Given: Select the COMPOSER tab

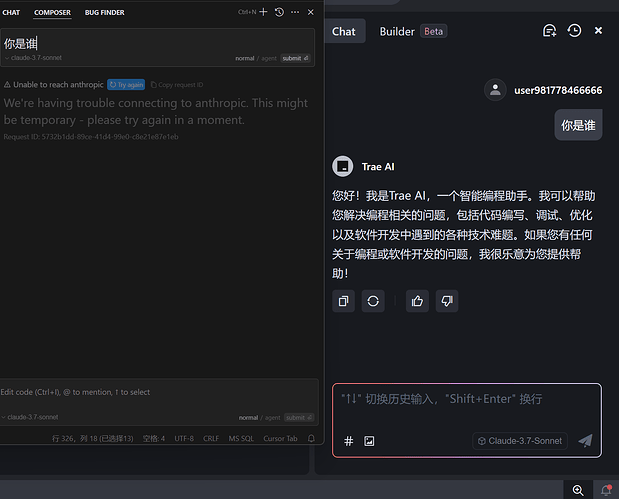Looking at the screenshot, I should [53, 13].
